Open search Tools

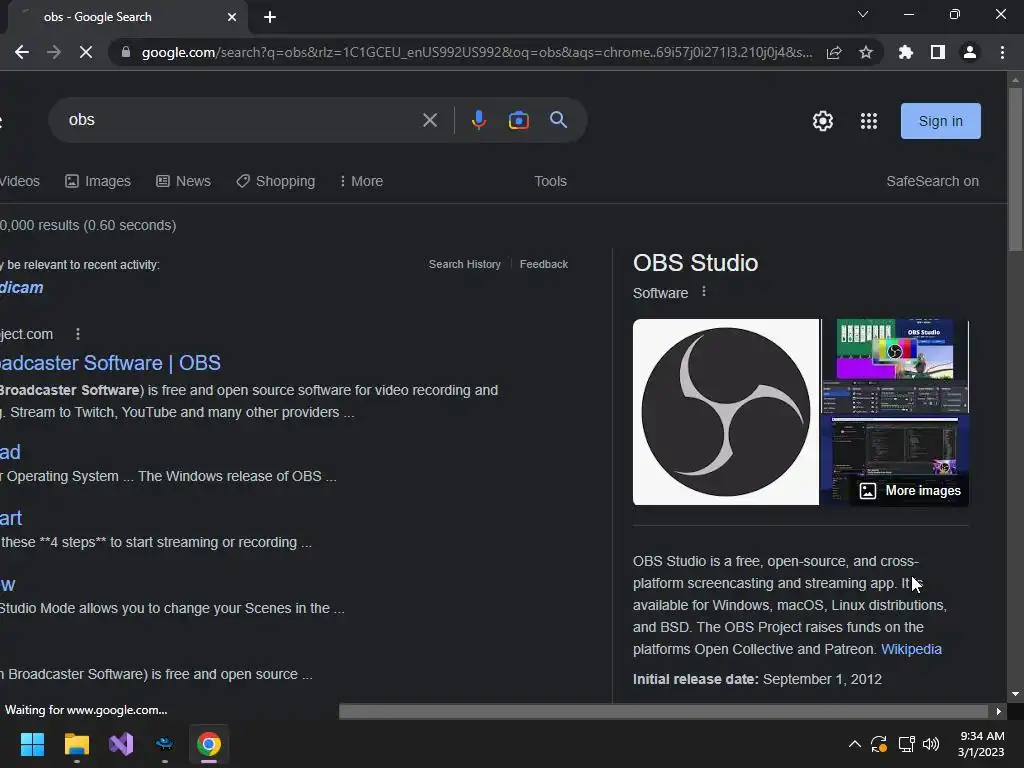tap(551, 182)
